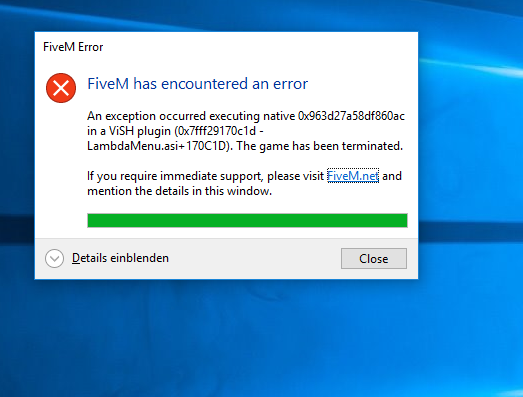Click empty title bar area right of title
Screen dimensions: 523x397
(260, 47)
